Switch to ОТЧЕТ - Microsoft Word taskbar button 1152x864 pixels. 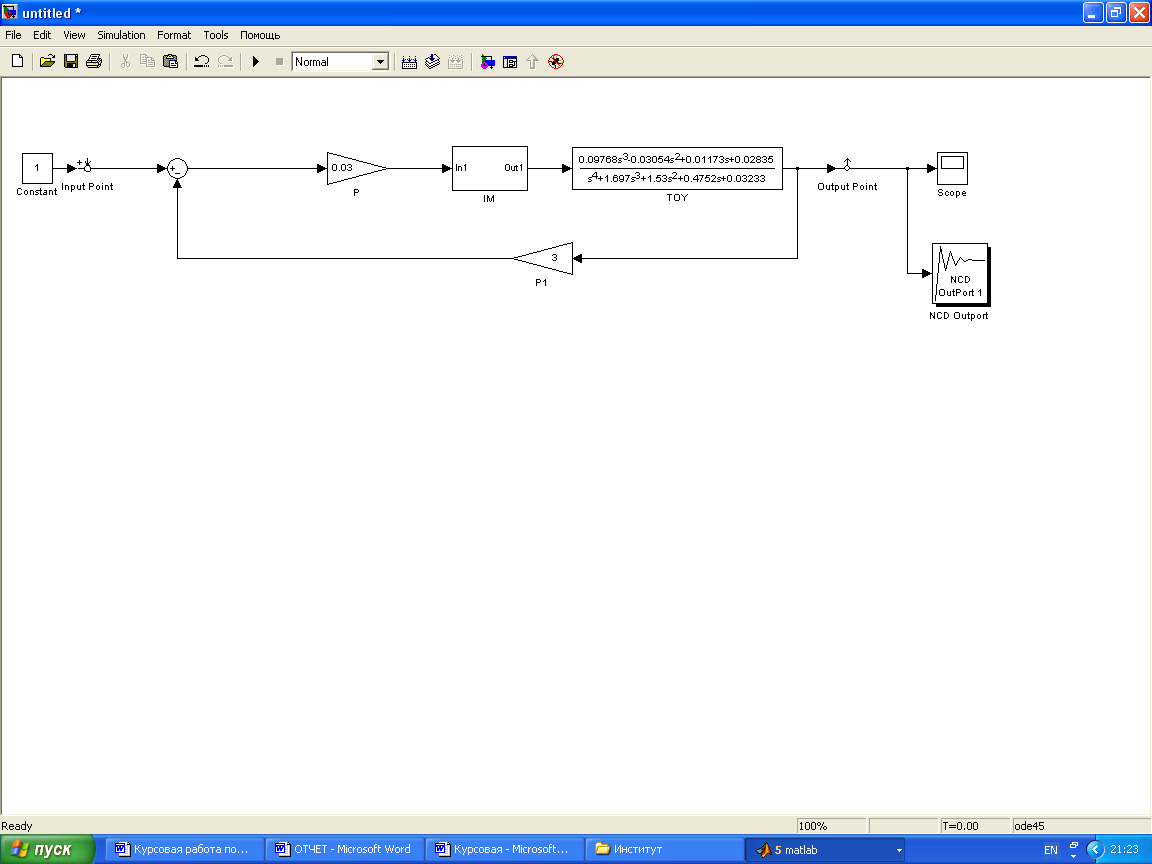(344, 849)
